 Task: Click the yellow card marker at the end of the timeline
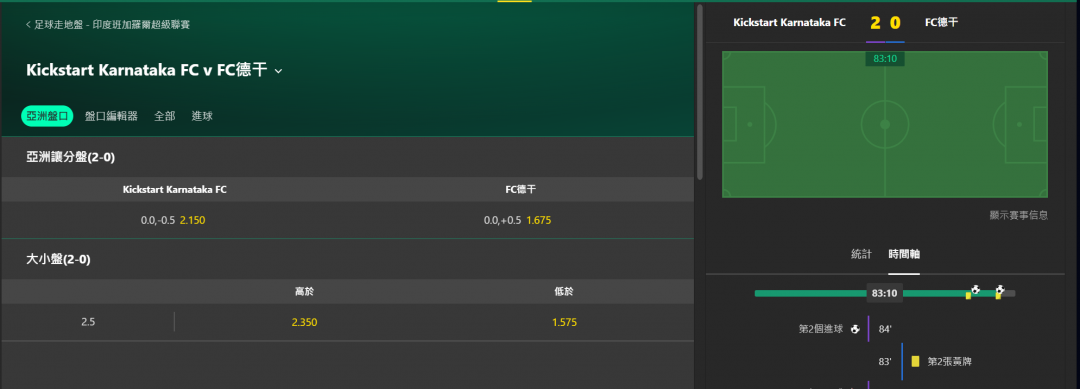click(997, 295)
